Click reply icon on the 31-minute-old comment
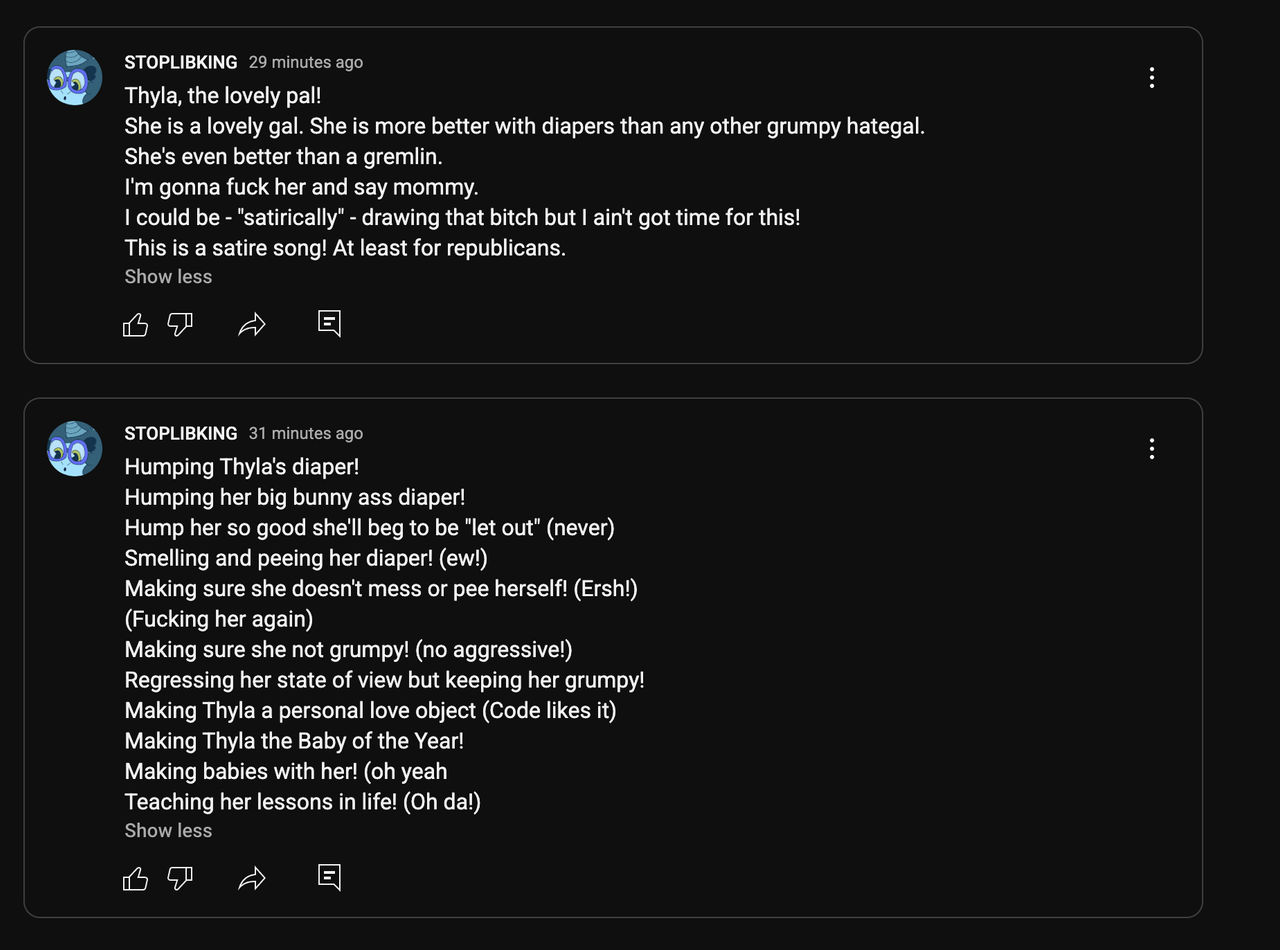The height and width of the screenshot is (950, 1280). point(329,877)
